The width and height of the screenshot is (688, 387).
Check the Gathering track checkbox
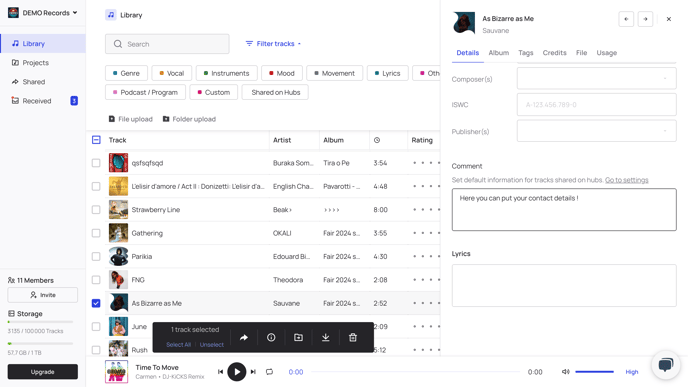pyautogui.click(x=96, y=233)
